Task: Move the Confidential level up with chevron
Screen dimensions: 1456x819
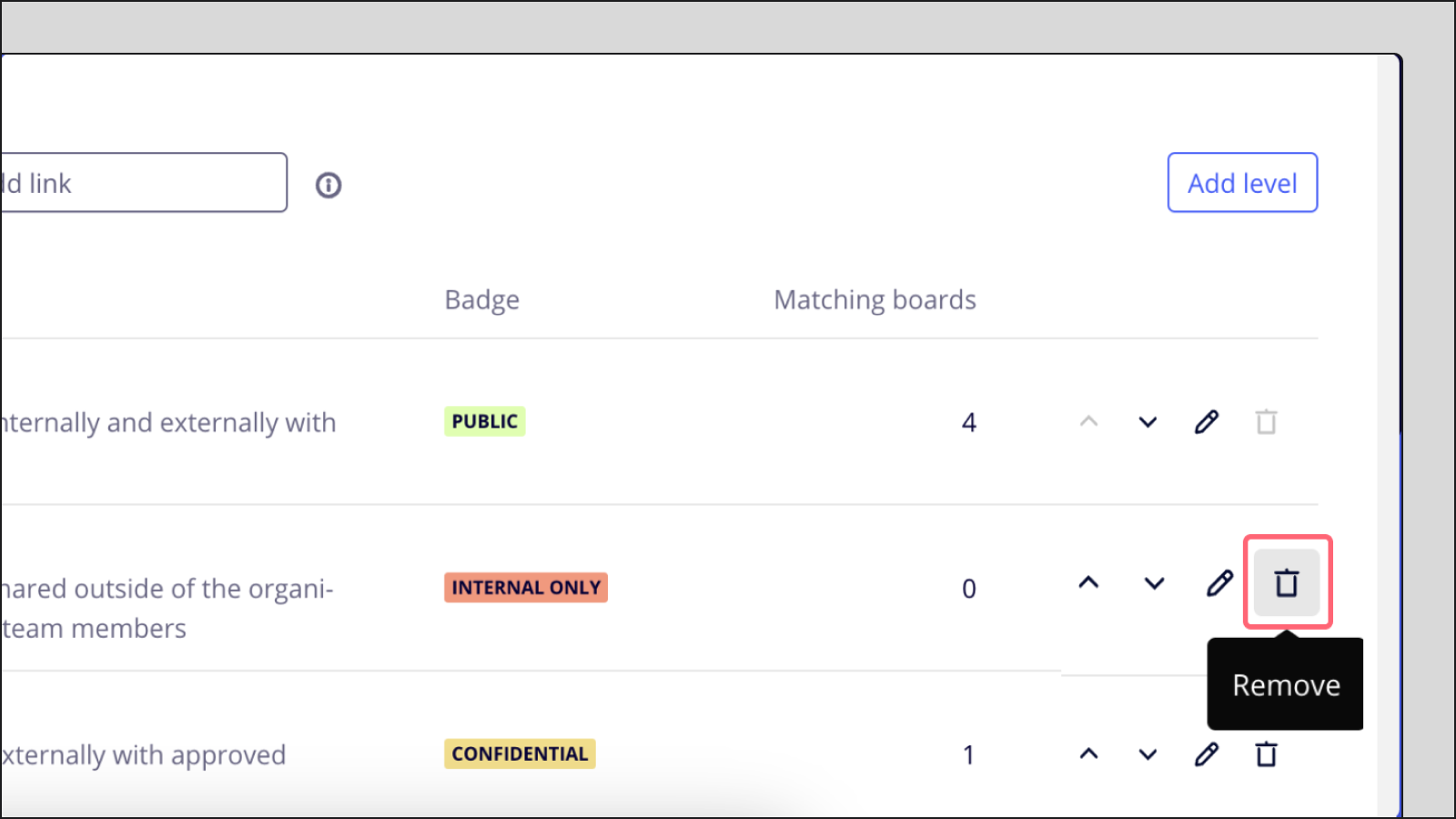Action: [x=1089, y=753]
